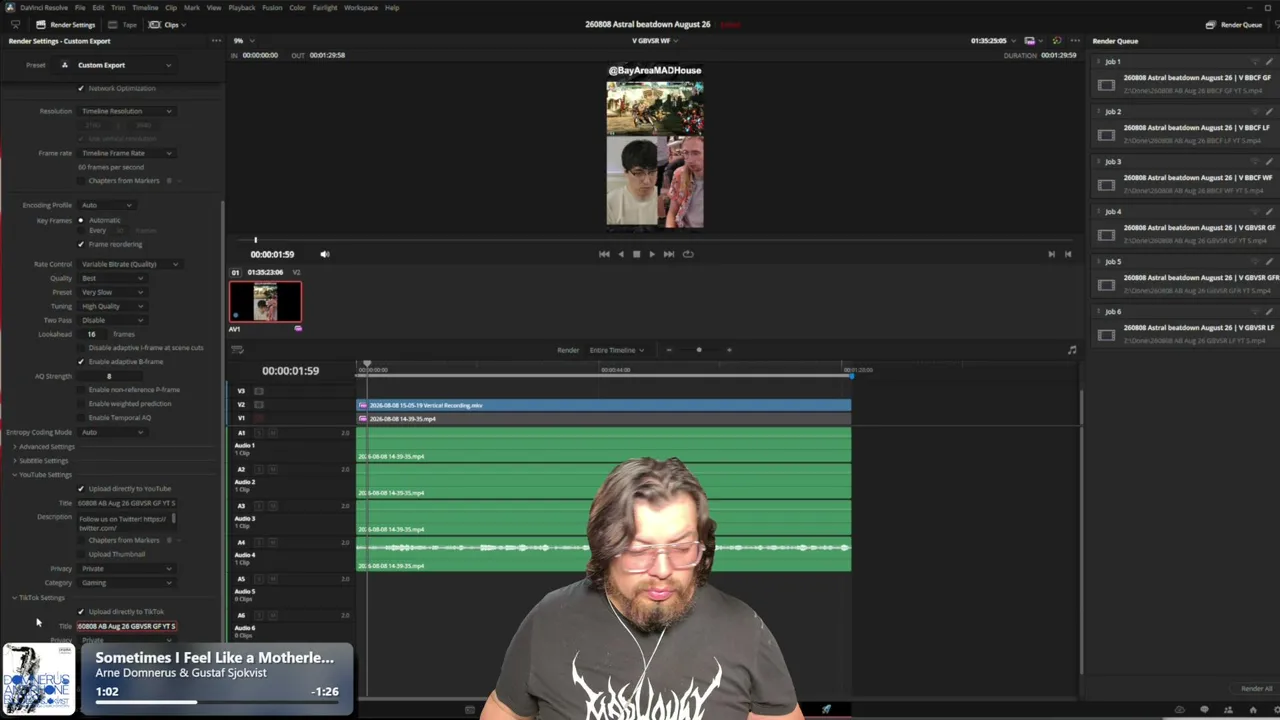Click the bypass color grades icon in viewer header
This screenshot has width=1280, height=720.
point(1057,41)
